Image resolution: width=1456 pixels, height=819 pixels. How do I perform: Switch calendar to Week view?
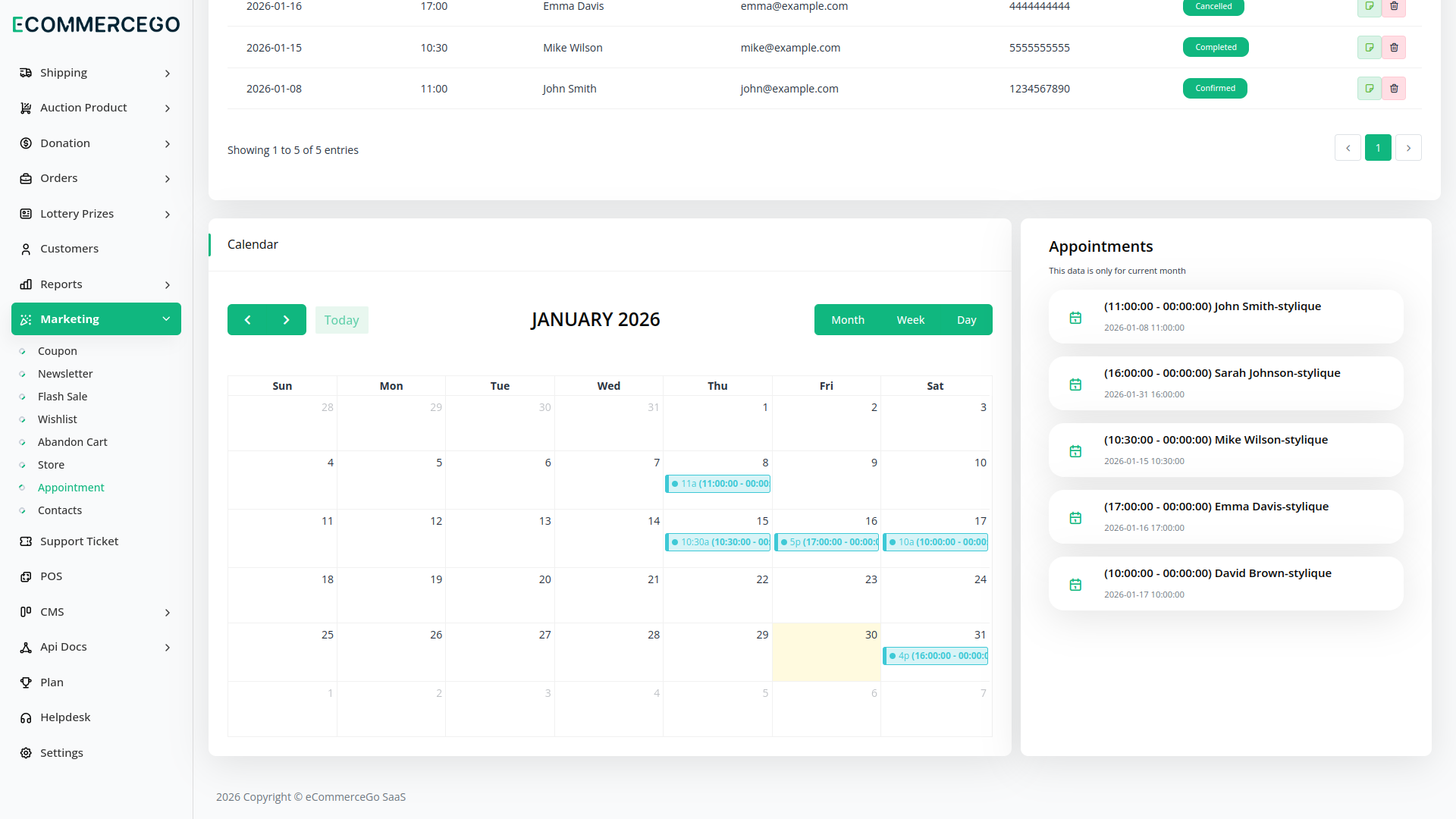pyautogui.click(x=911, y=320)
